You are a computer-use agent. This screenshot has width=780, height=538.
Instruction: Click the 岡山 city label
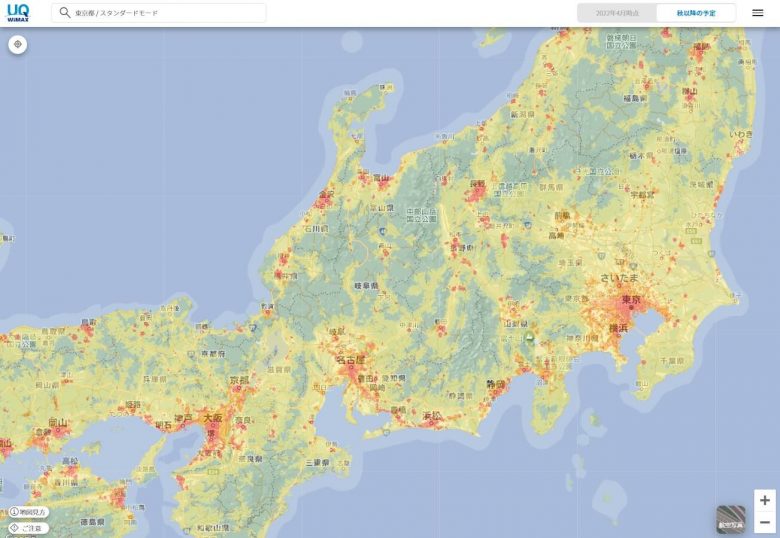tap(58, 423)
